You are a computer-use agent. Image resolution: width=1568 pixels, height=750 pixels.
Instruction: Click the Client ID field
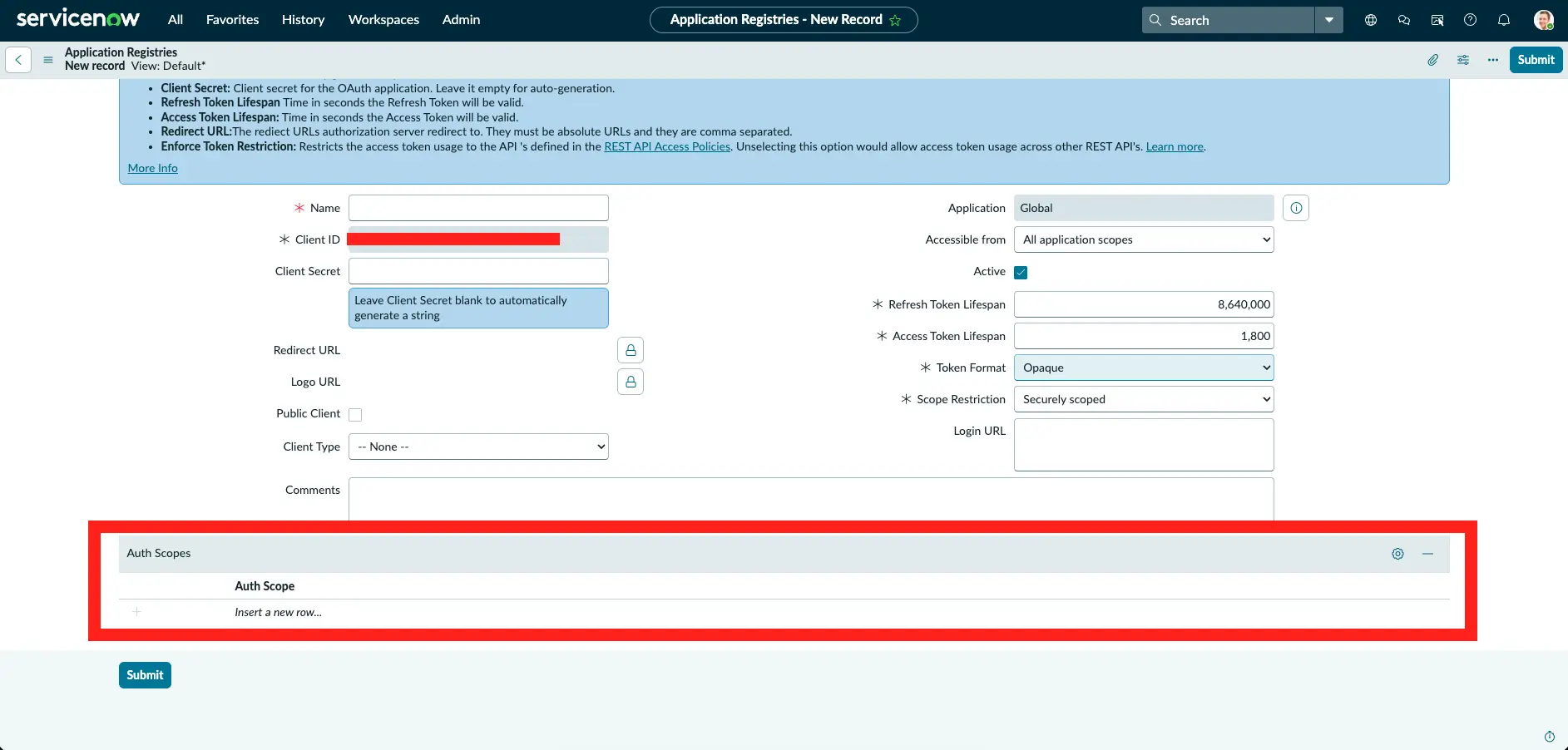pyautogui.click(x=478, y=239)
